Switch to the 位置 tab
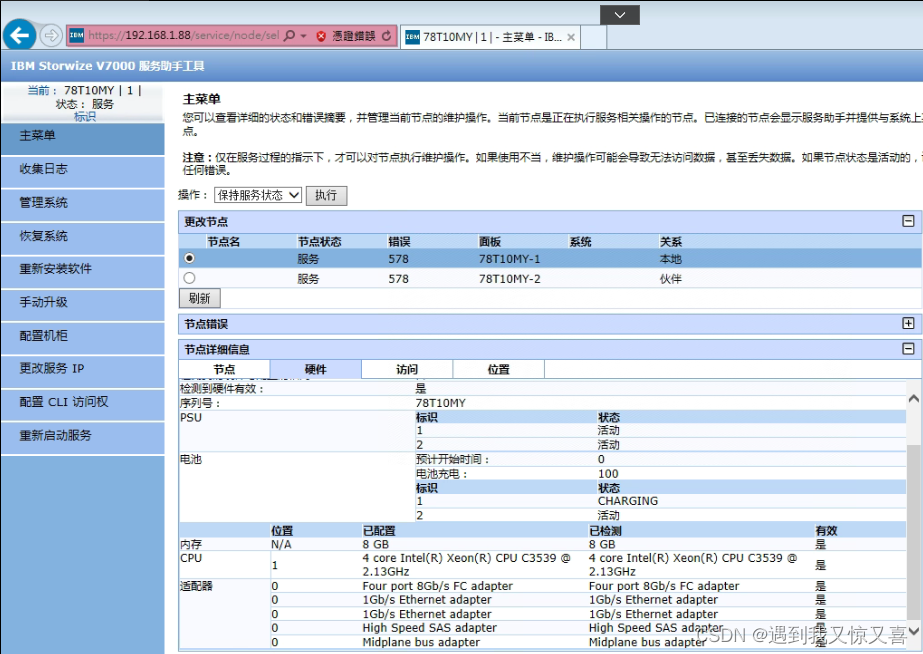Image resolution: width=923 pixels, height=654 pixels. pos(498,368)
